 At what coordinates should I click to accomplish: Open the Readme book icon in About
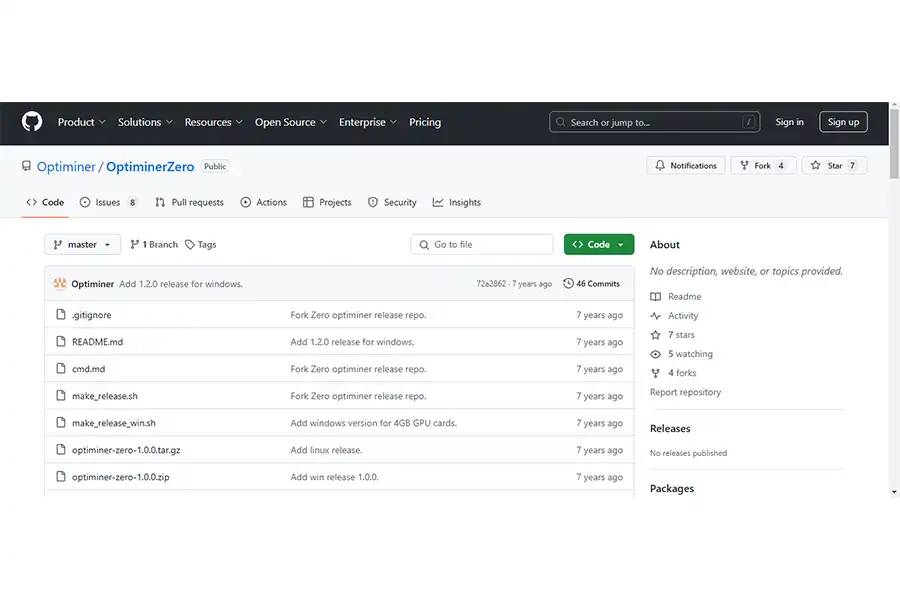(x=655, y=296)
